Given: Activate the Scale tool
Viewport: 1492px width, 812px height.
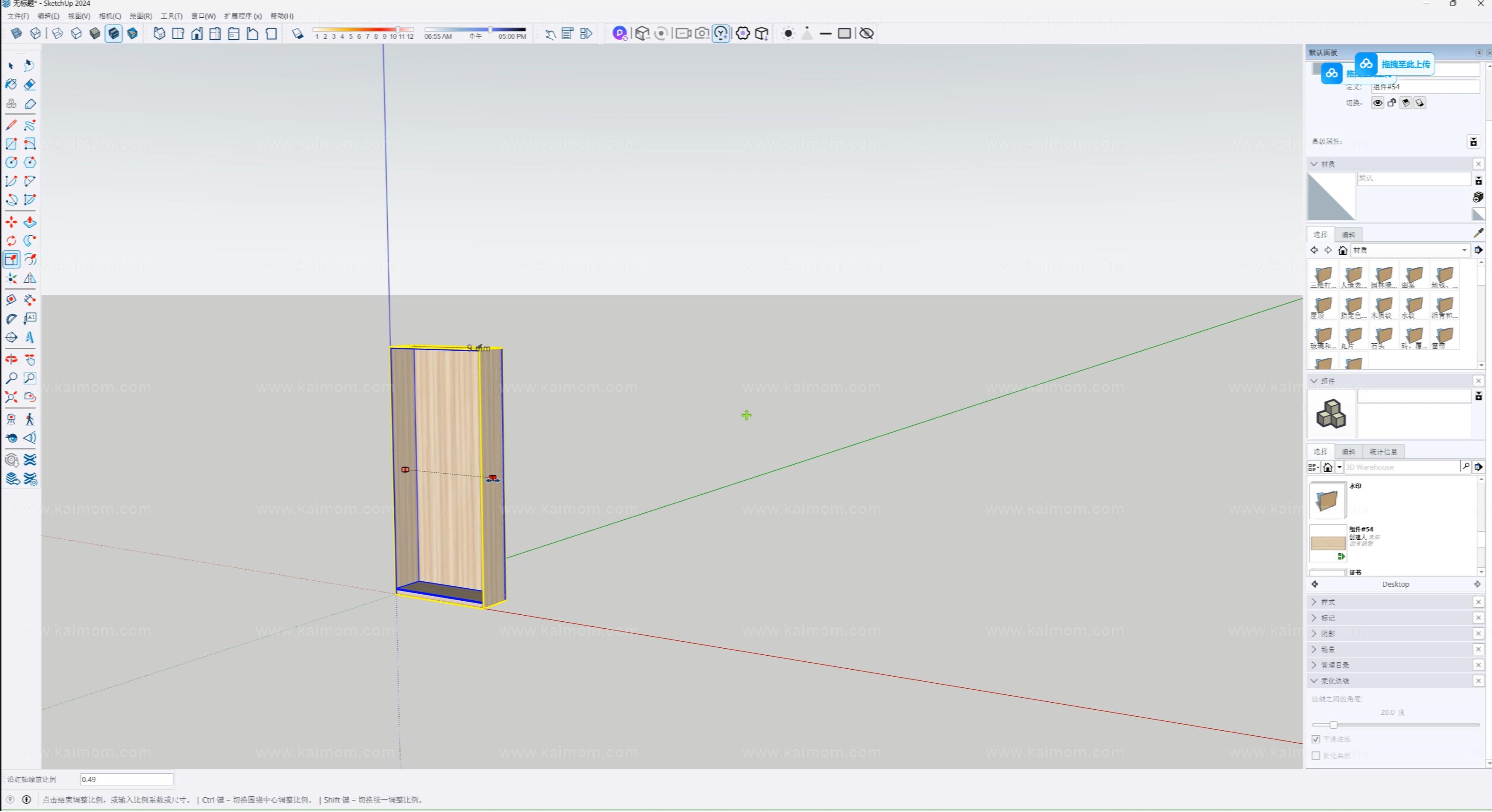Looking at the screenshot, I should (x=11, y=259).
